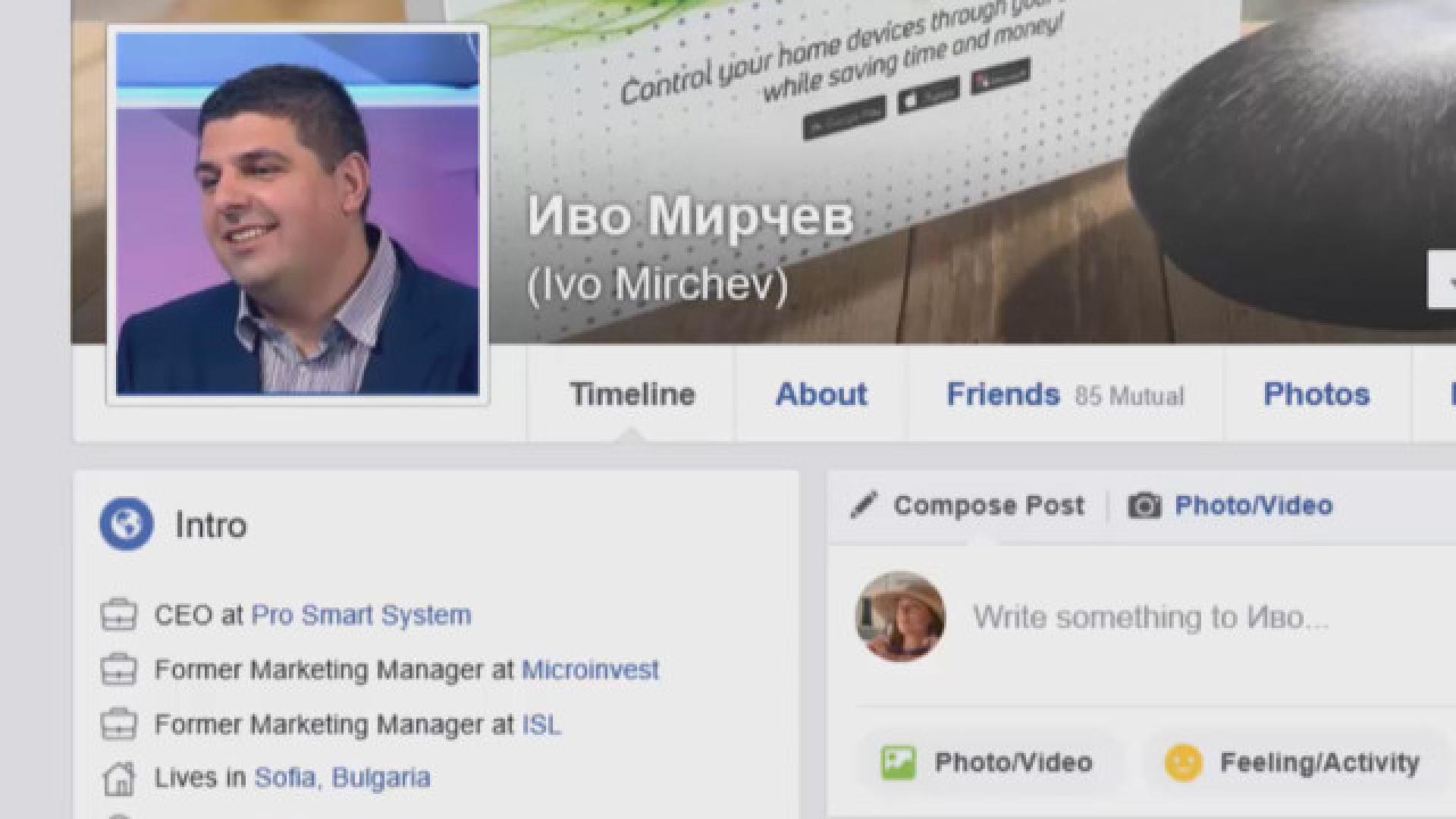Screen dimensions: 1456x819
Task: Open the Microinvest page link
Action: pos(590,670)
